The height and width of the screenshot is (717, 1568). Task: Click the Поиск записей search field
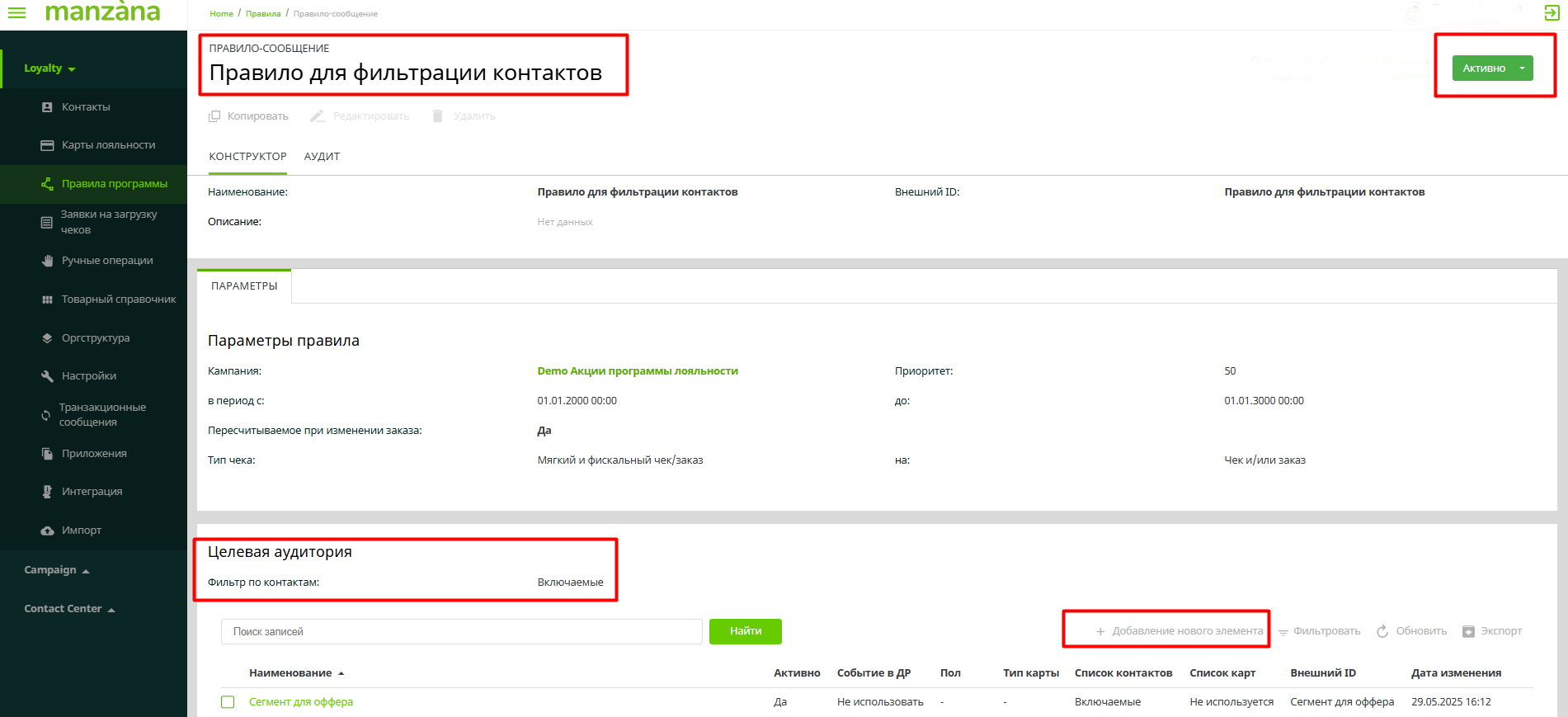[461, 631]
